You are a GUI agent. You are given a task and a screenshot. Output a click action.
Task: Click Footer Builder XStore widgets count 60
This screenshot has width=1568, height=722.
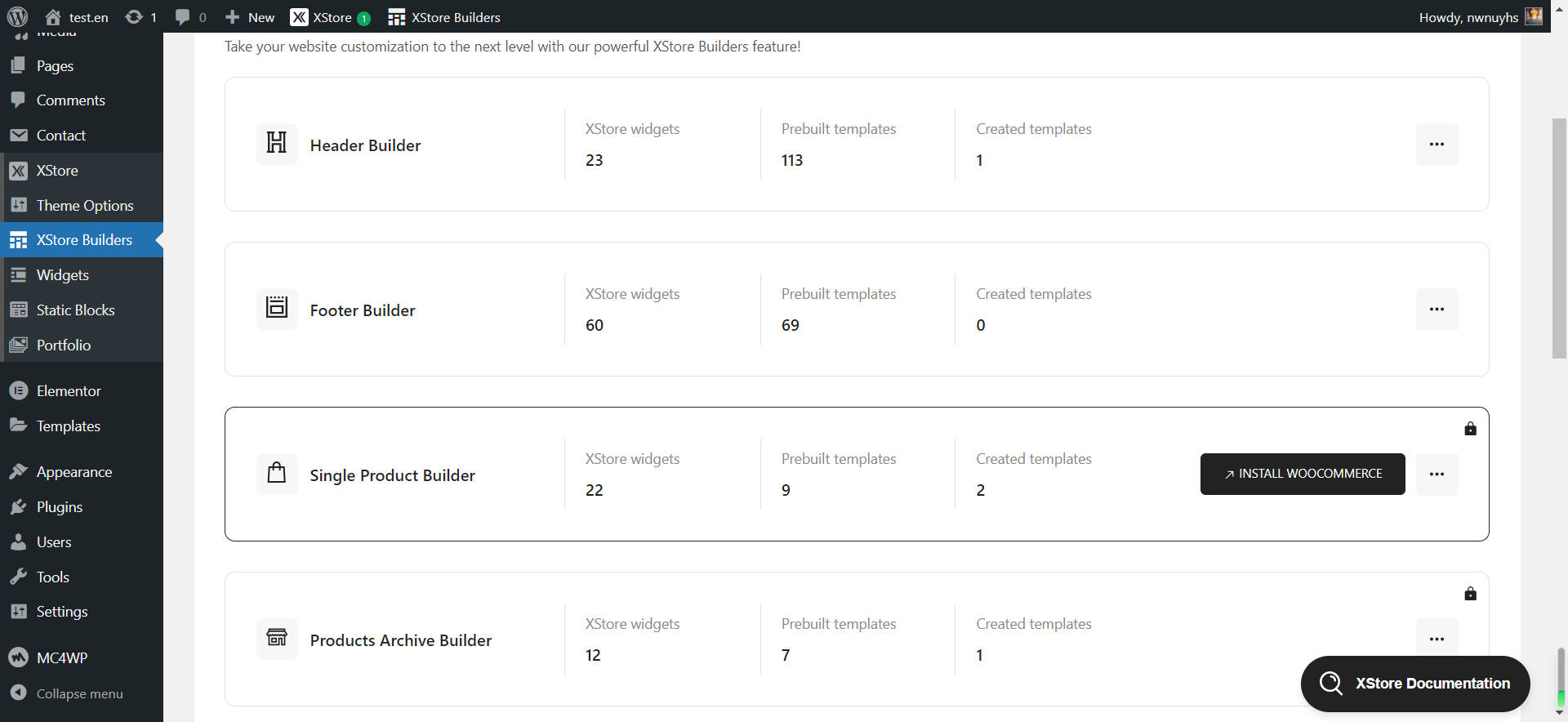595,325
